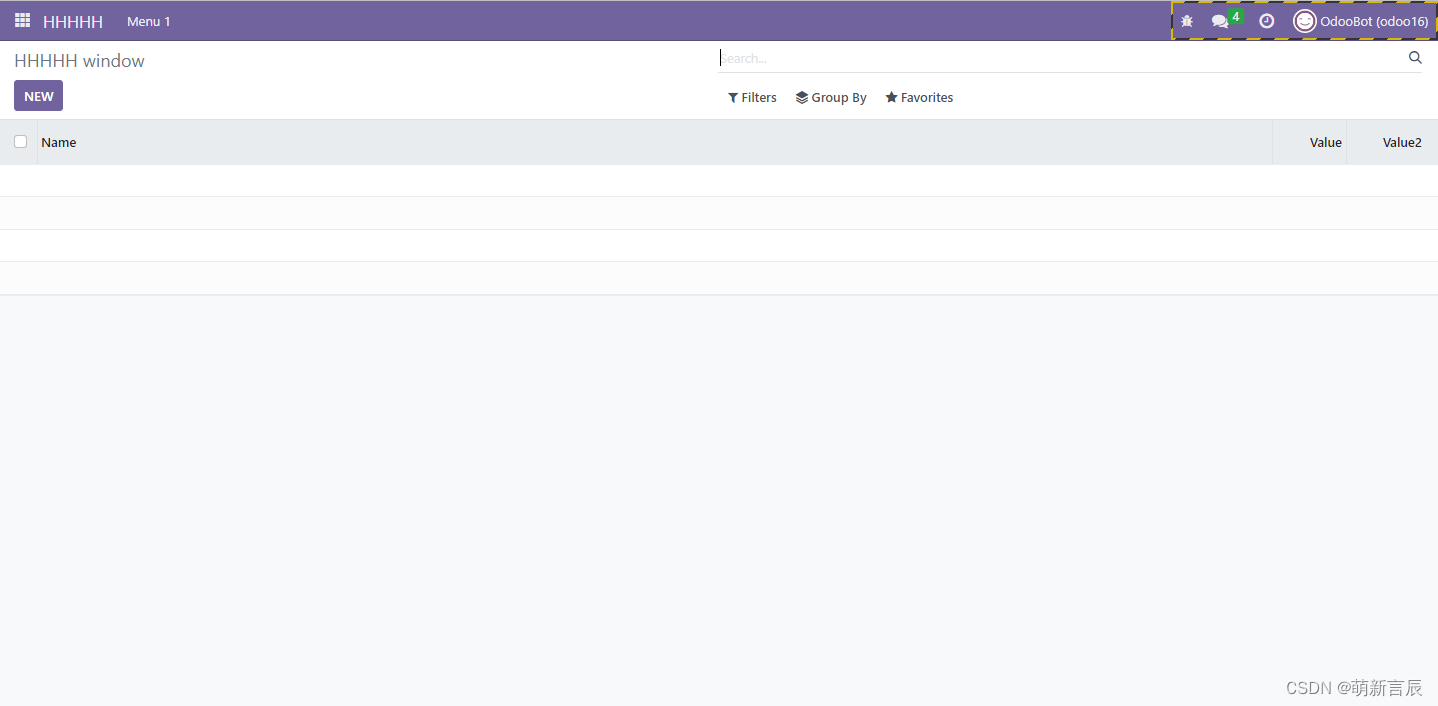Screen dimensions: 1438x706
Task: Click the search magnifier icon
Action: click(x=1414, y=57)
